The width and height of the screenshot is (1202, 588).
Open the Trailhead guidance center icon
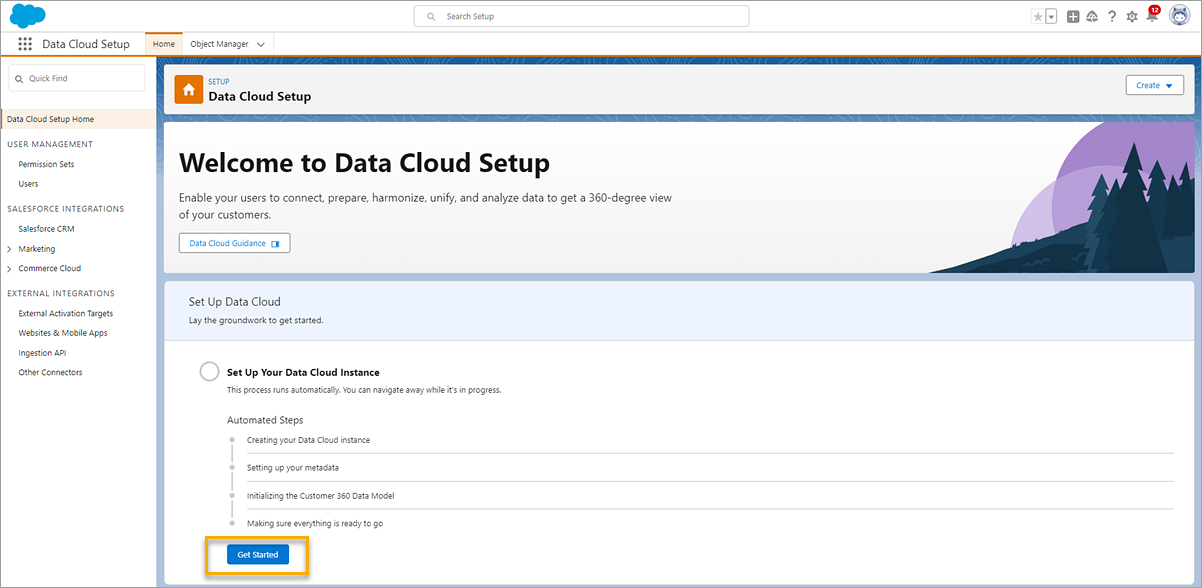tap(1091, 16)
